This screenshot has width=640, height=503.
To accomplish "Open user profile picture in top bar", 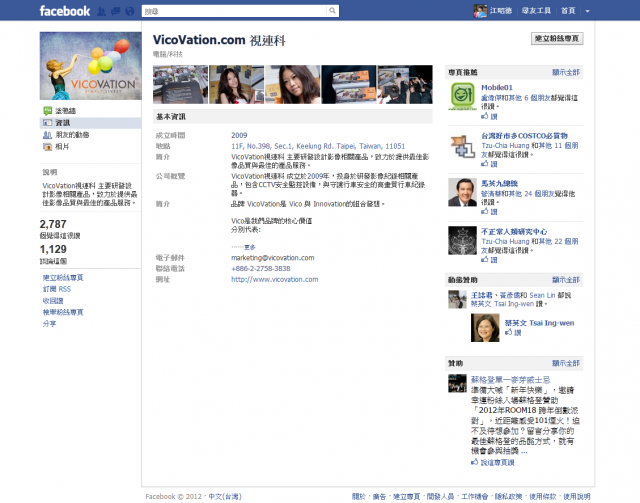I will [x=480, y=11].
